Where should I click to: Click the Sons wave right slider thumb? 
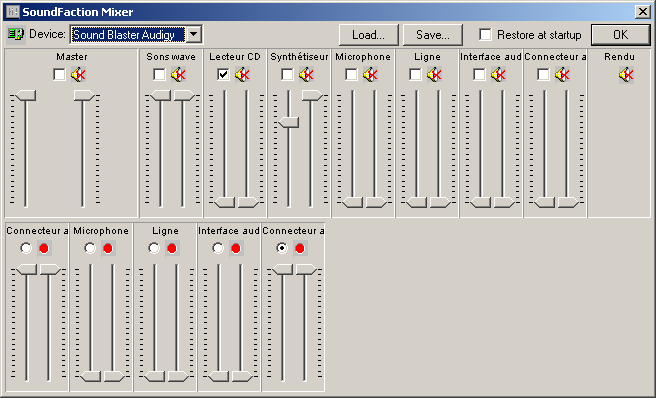184,95
